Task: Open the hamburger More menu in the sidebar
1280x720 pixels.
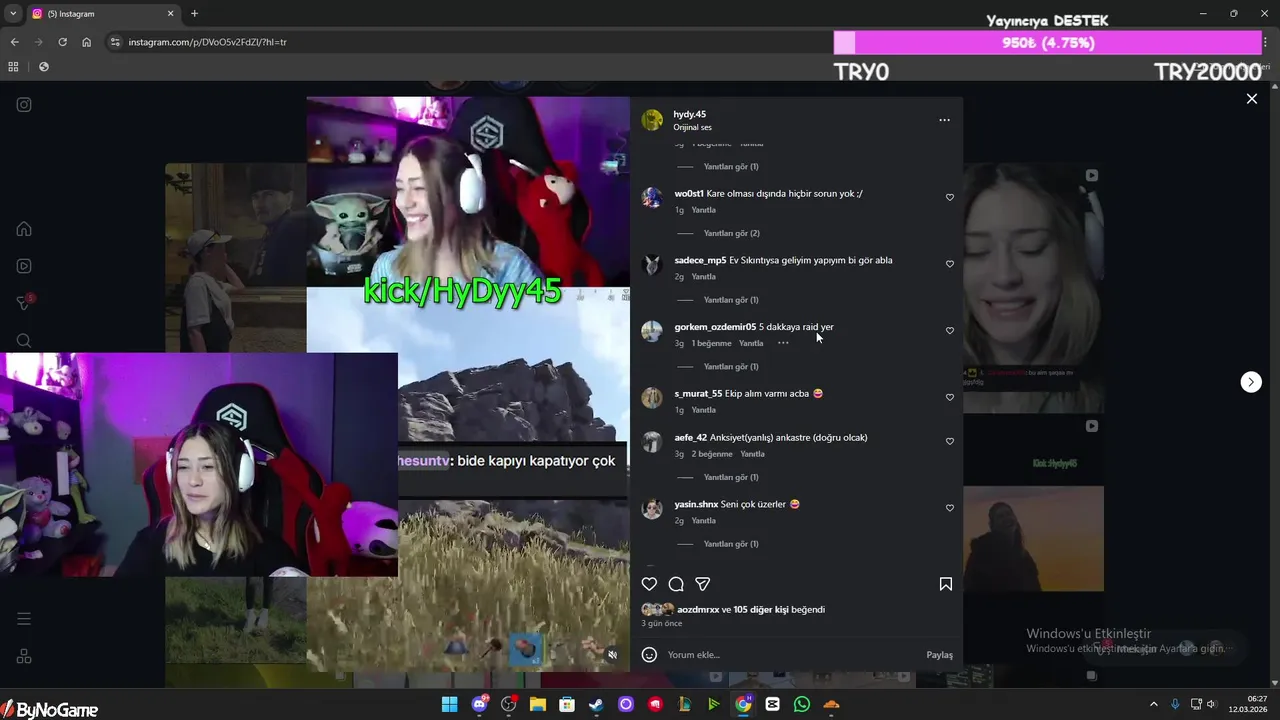Action: click(x=24, y=619)
